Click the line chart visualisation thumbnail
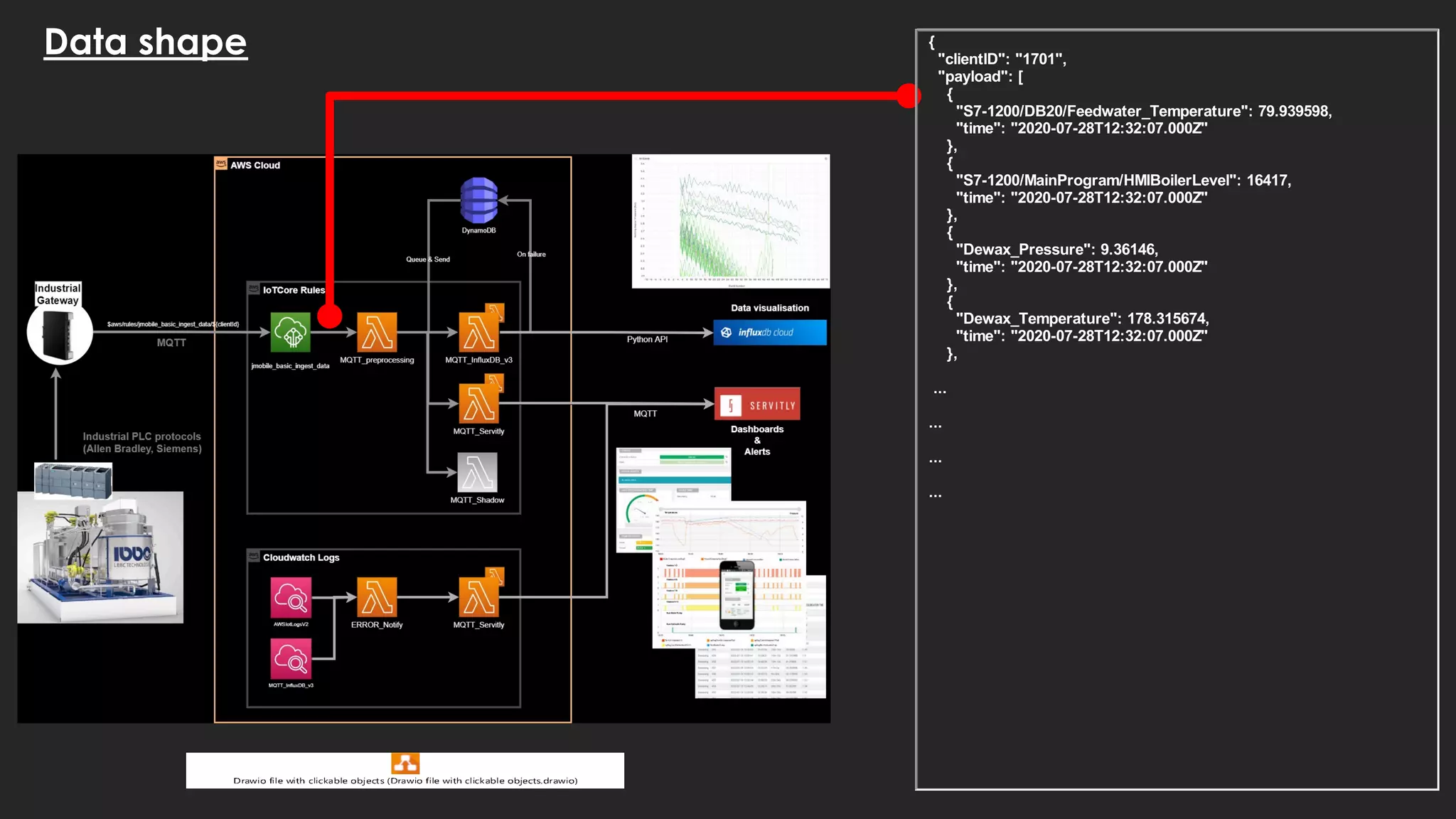The image size is (1456, 819). (x=730, y=221)
